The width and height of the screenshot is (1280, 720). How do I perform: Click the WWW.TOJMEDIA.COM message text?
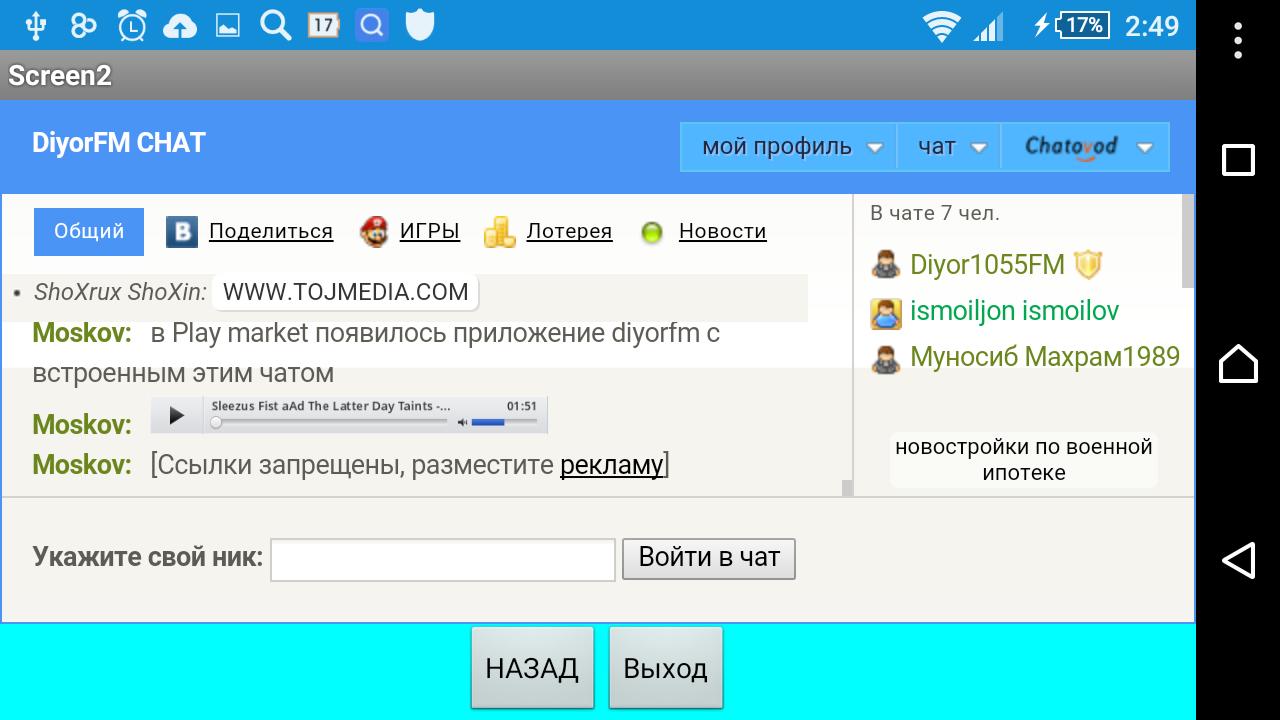pos(345,292)
